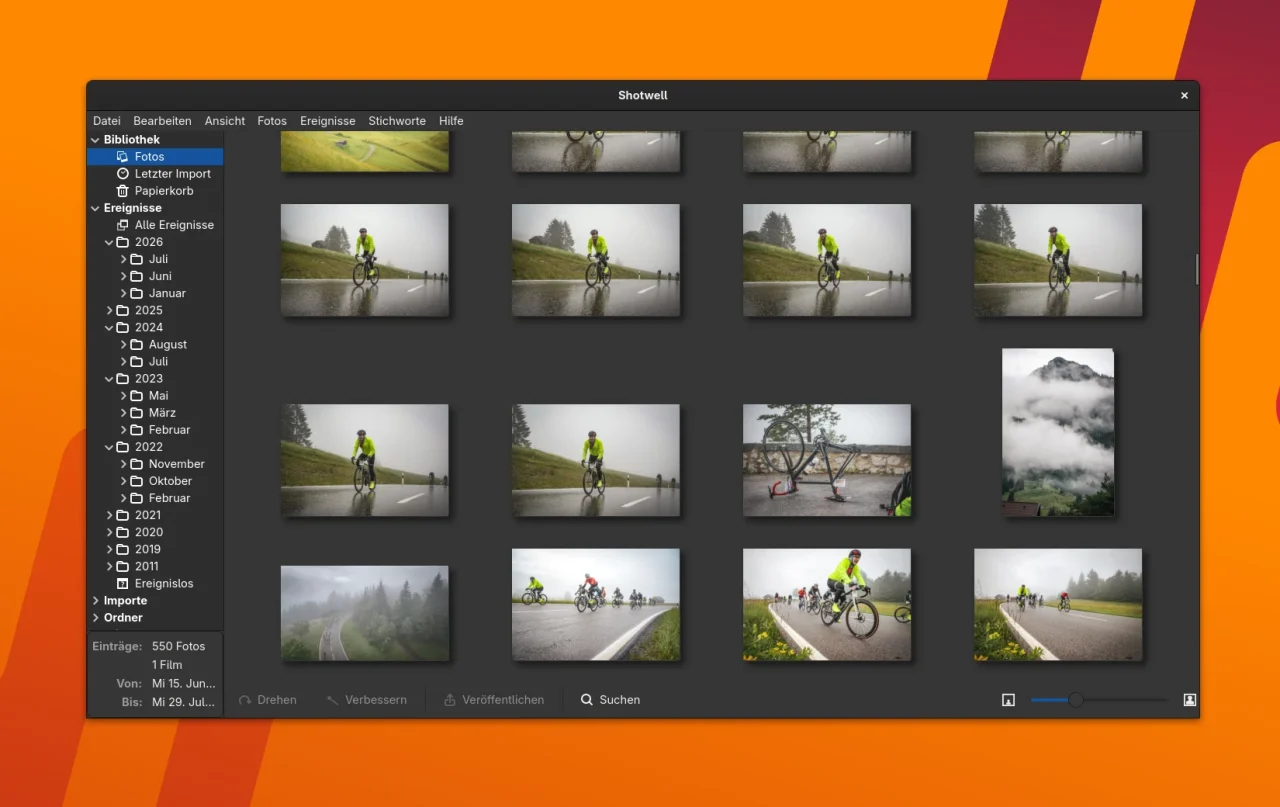Collapse the 2022 year folder
The width and height of the screenshot is (1280, 807).
pos(109,447)
